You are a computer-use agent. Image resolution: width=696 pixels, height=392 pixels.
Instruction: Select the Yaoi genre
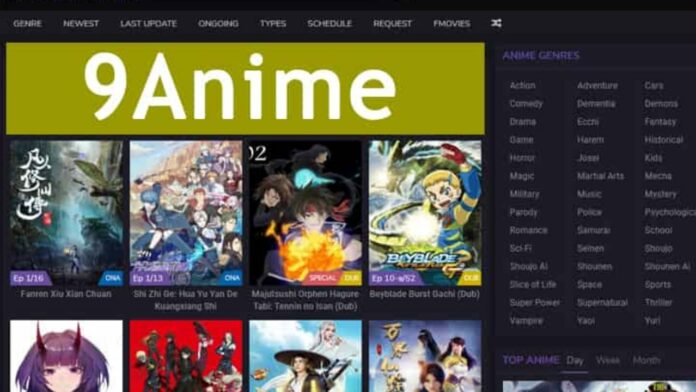click(x=586, y=321)
